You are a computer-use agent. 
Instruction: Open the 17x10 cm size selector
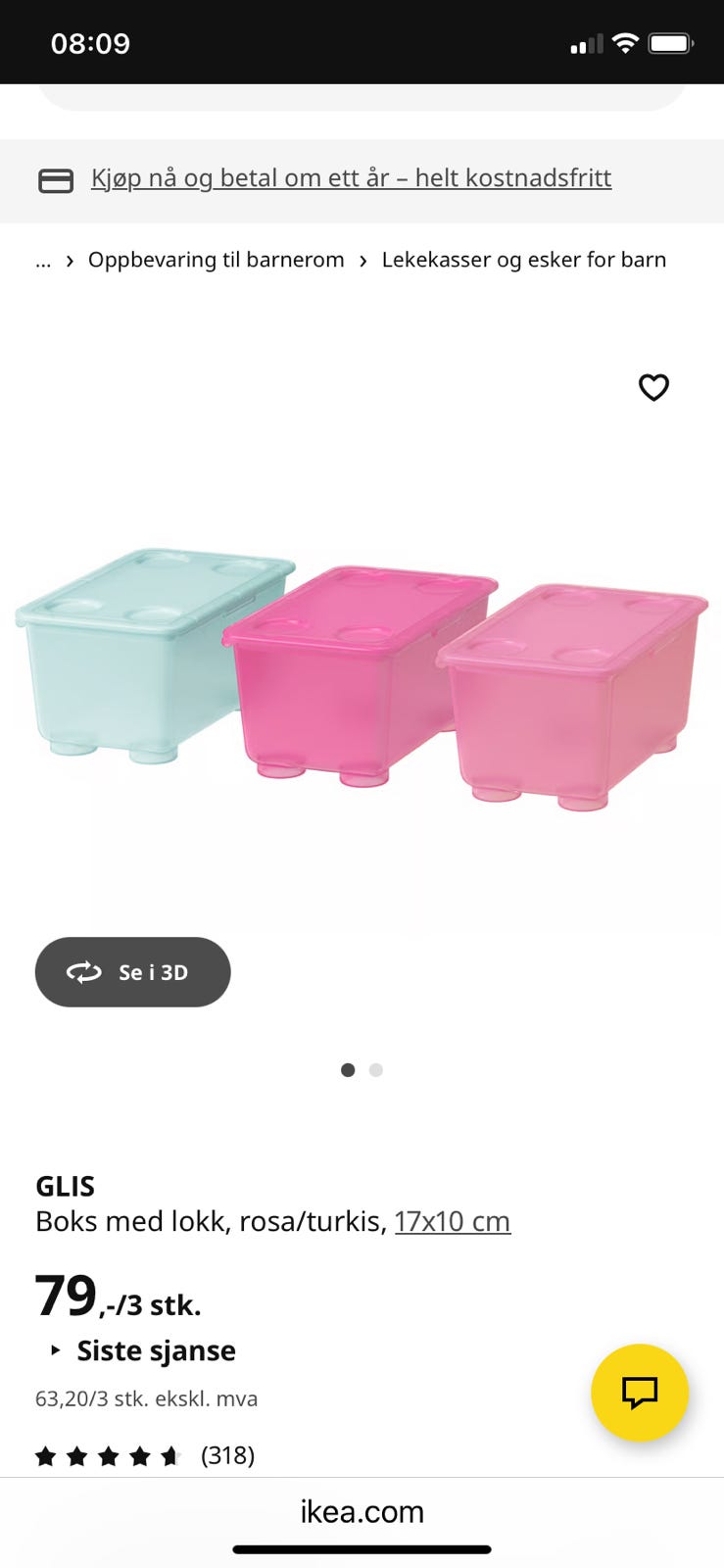pyautogui.click(x=453, y=1221)
